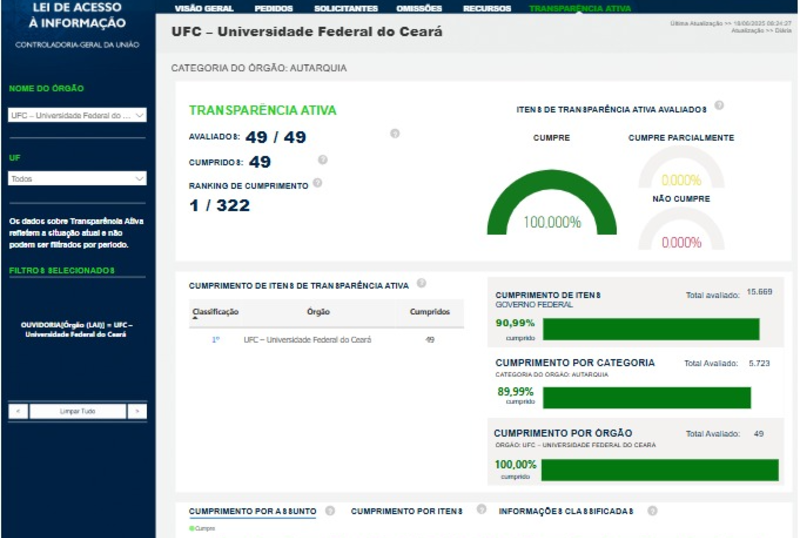
Task: Open the Informações Classificadas tab
Action: click(x=566, y=511)
